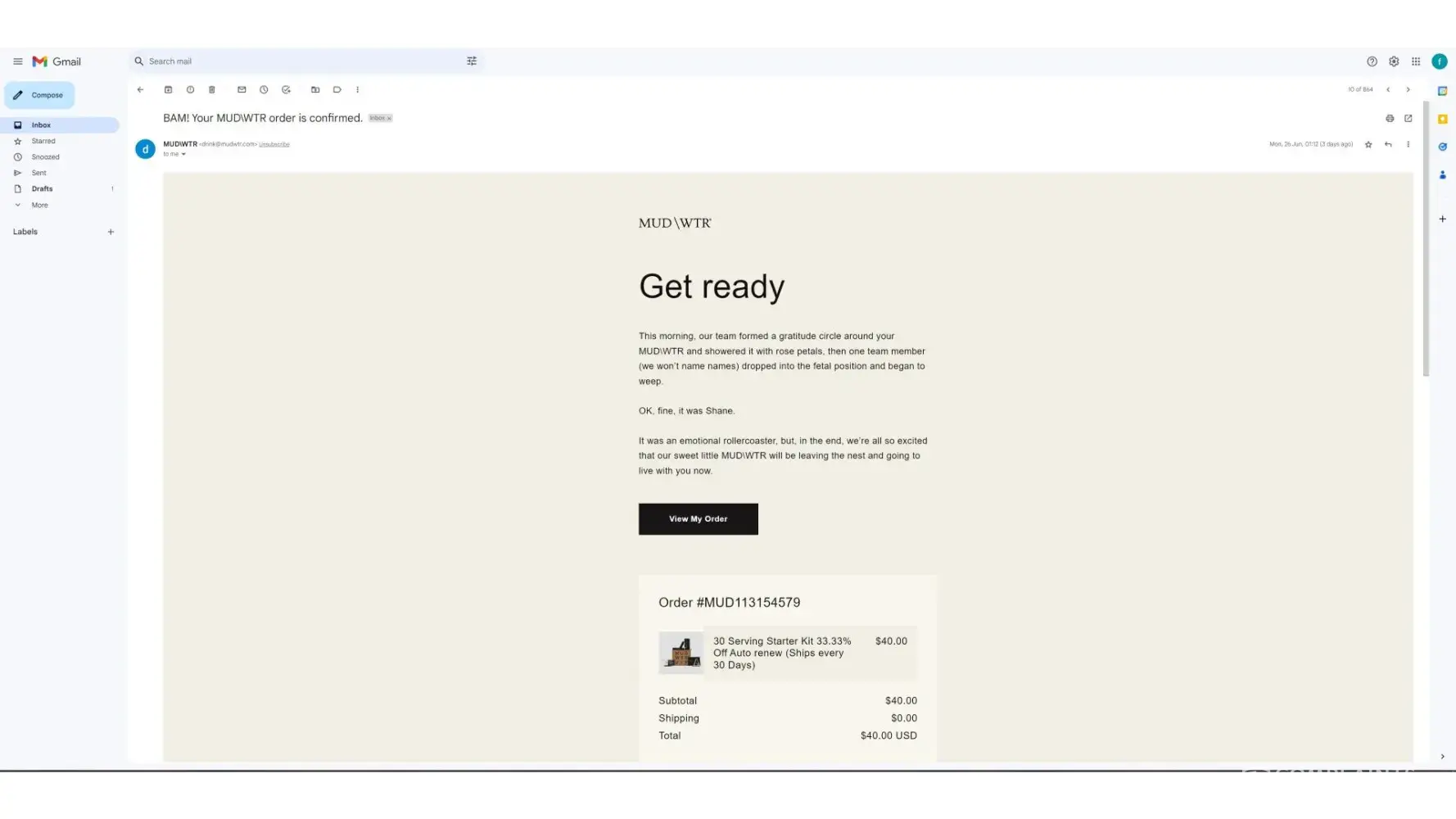The height and width of the screenshot is (819, 1456).
Task: Open the Move to folder icon
Action: [315, 90]
